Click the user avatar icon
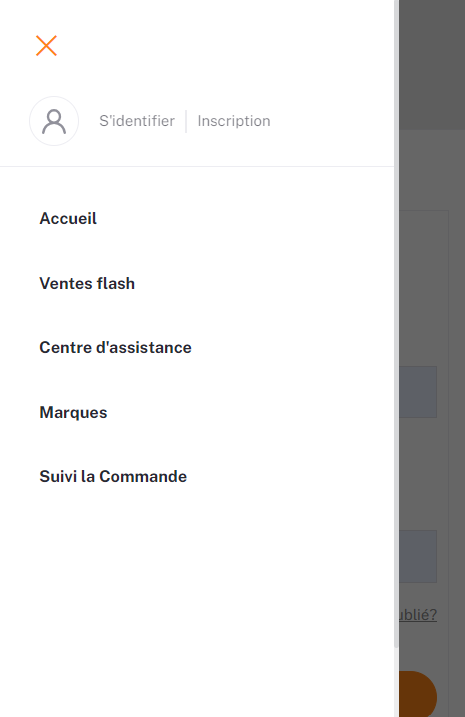This screenshot has height=717, width=465. 54,121
